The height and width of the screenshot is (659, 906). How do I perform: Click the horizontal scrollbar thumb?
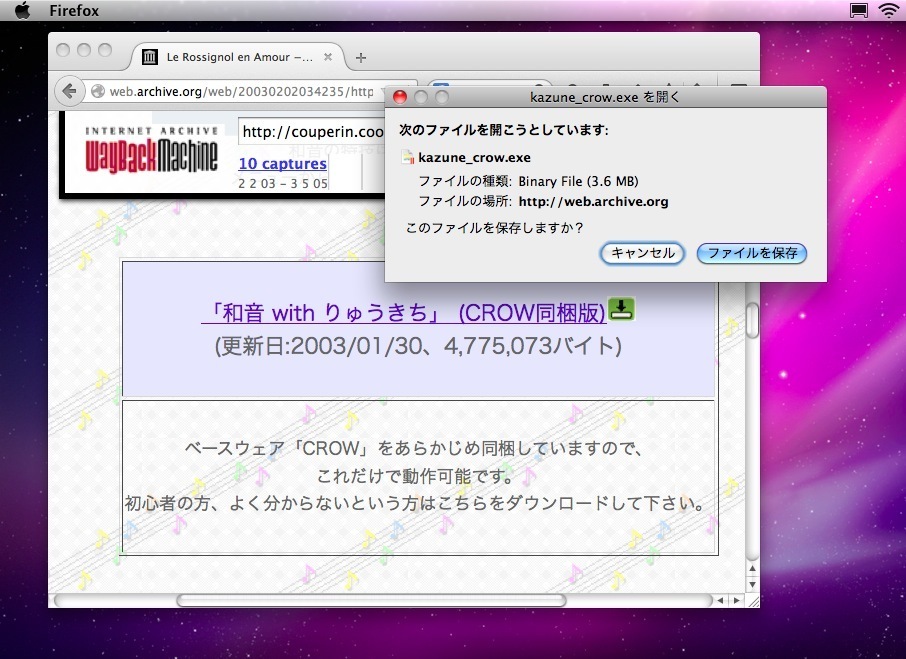370,600
